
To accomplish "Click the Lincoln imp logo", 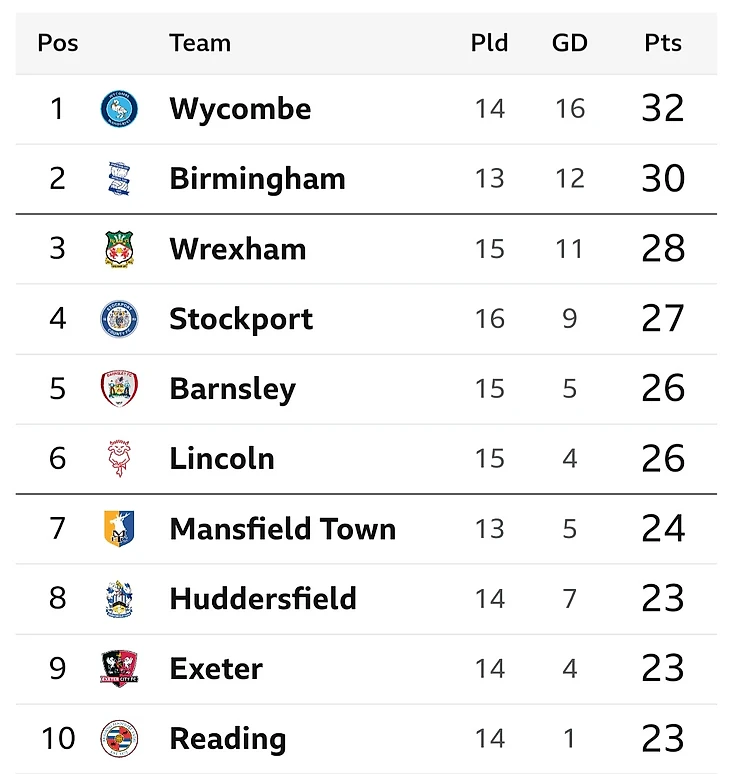I will pyautogui.click(x=119, y=459).
